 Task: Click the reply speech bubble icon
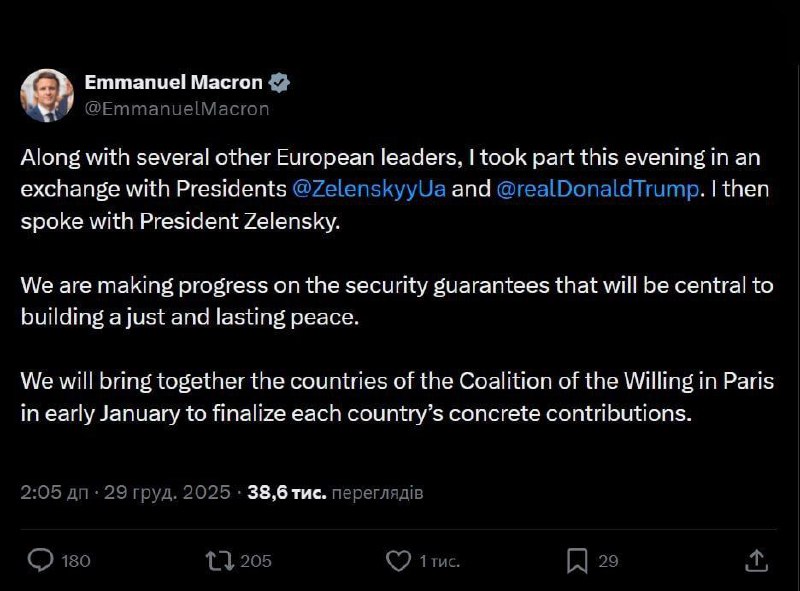pos(40,560)
